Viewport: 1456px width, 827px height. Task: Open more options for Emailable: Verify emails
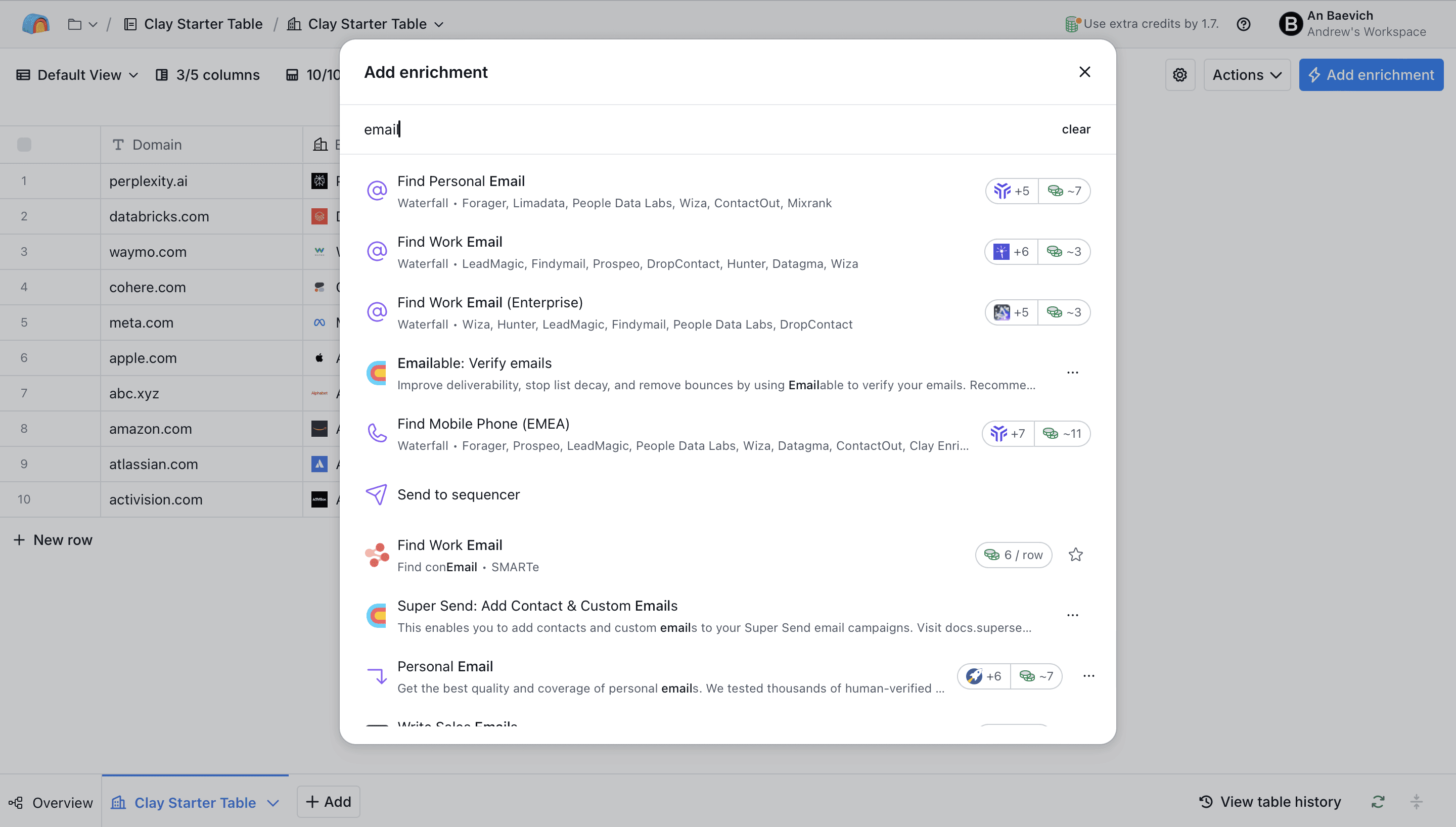point(1072,373)
